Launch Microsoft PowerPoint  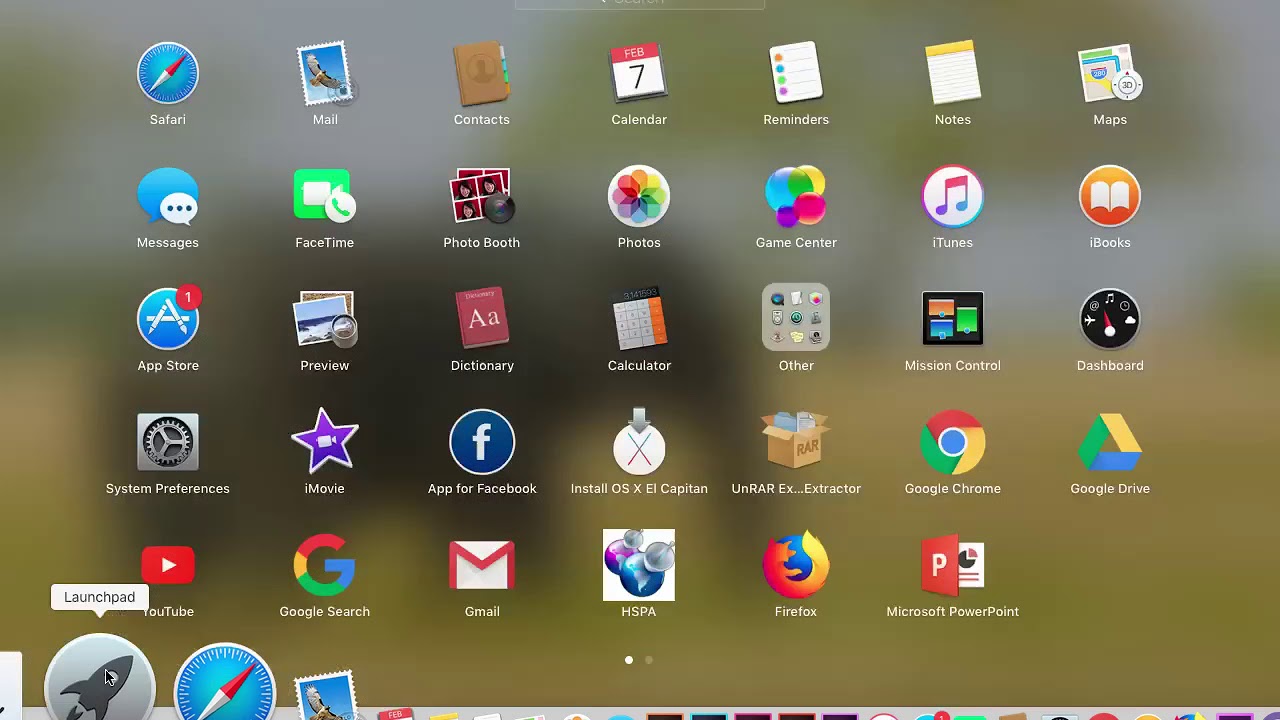953,566
